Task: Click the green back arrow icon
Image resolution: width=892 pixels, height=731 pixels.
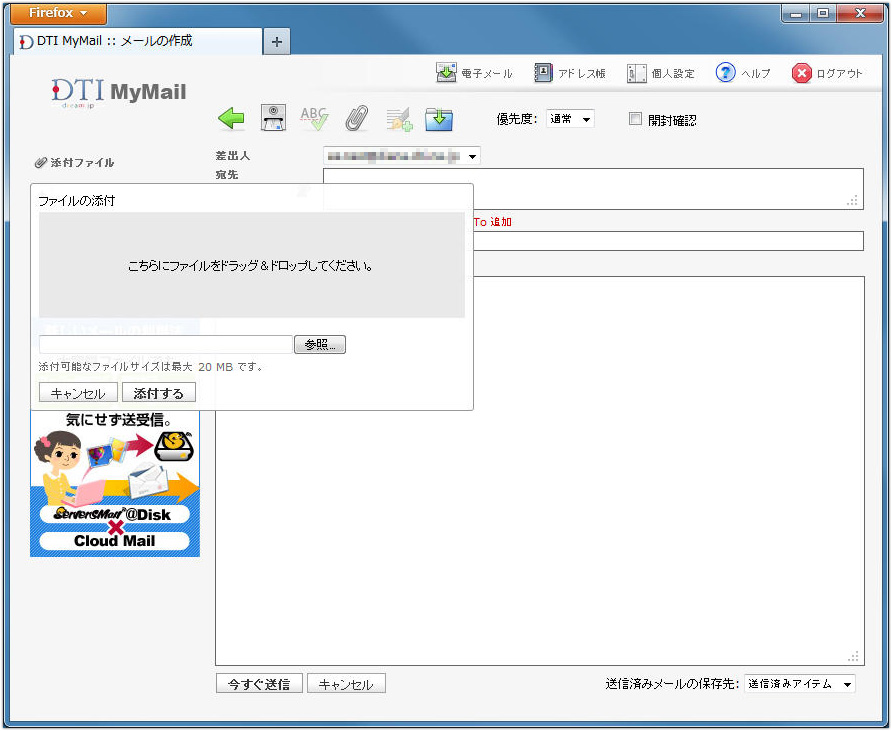Action: coord(231,119)
